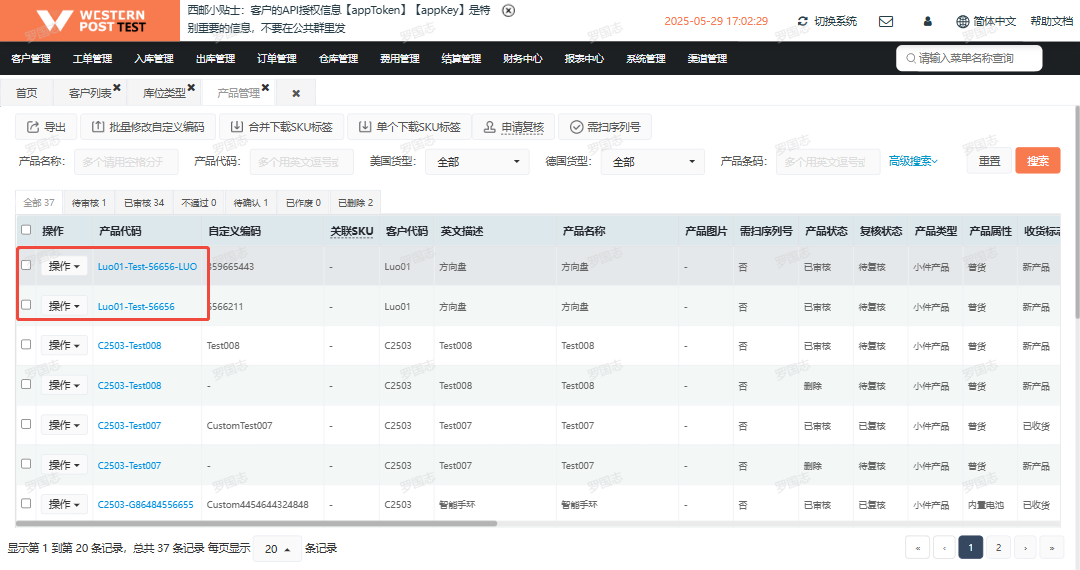Select the 已删除 2 status tab
The image size is (1080, 570).
(355, 202)
